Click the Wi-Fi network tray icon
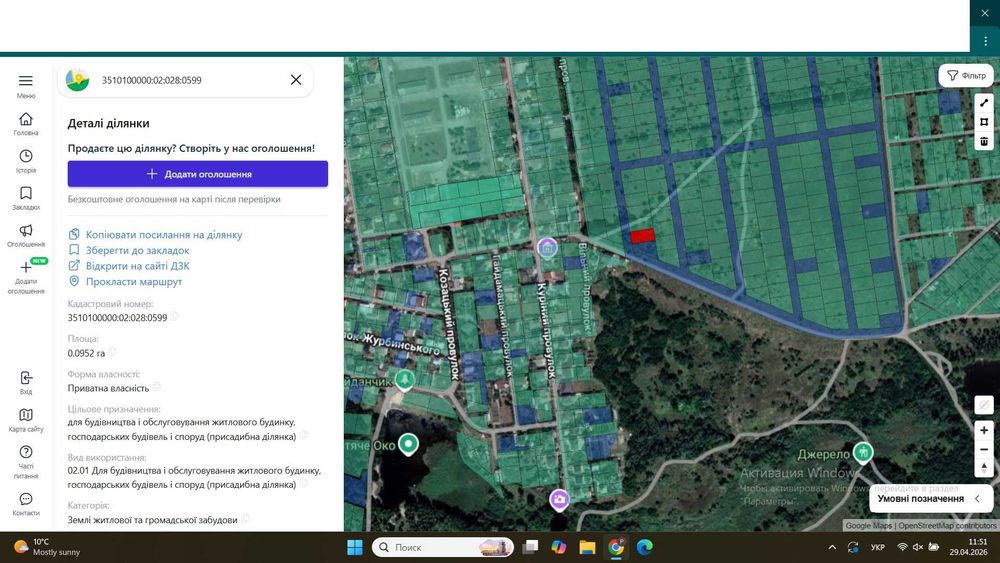Image resolution: width=1000 pixels, height=563 pixels. click(x=902, y=547)
